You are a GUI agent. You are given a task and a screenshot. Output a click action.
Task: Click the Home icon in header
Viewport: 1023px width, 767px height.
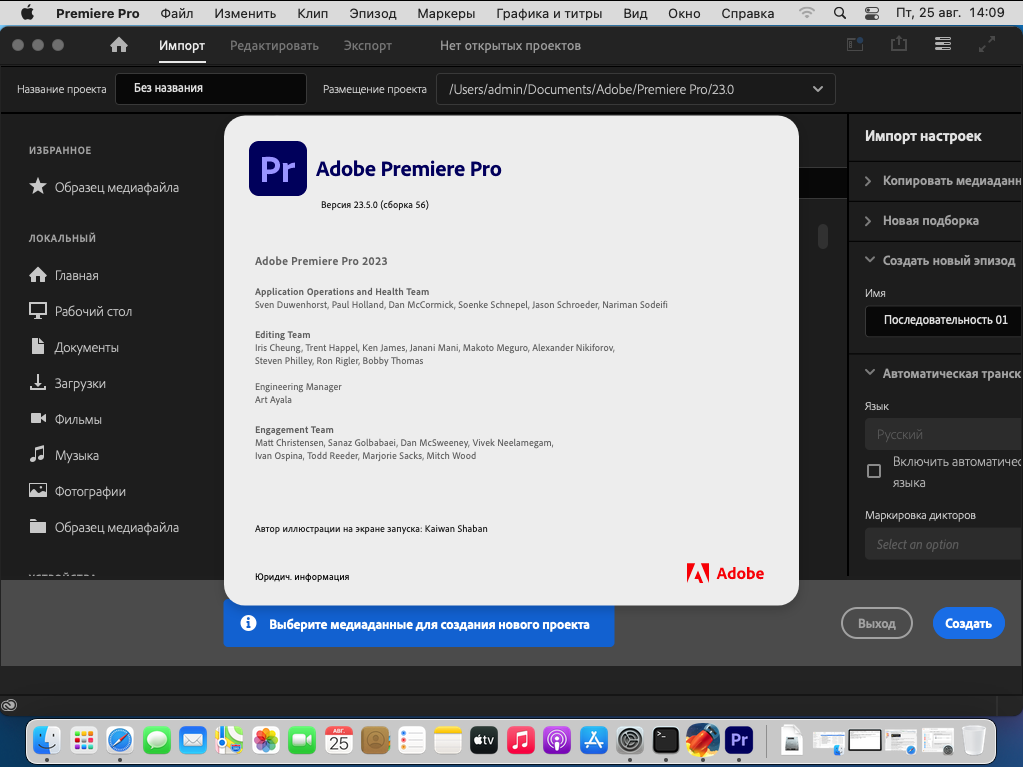119,45
